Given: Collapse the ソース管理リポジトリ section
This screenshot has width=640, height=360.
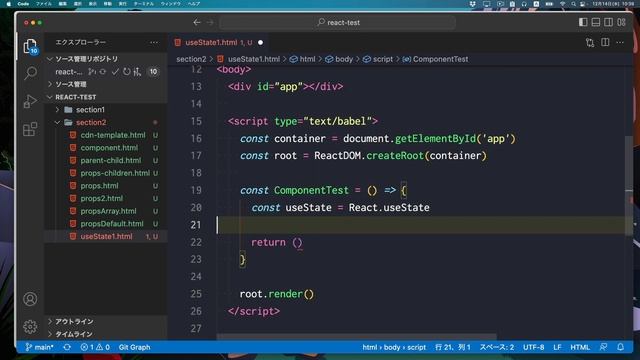Looking at the screenshot, I should (106, 59).
